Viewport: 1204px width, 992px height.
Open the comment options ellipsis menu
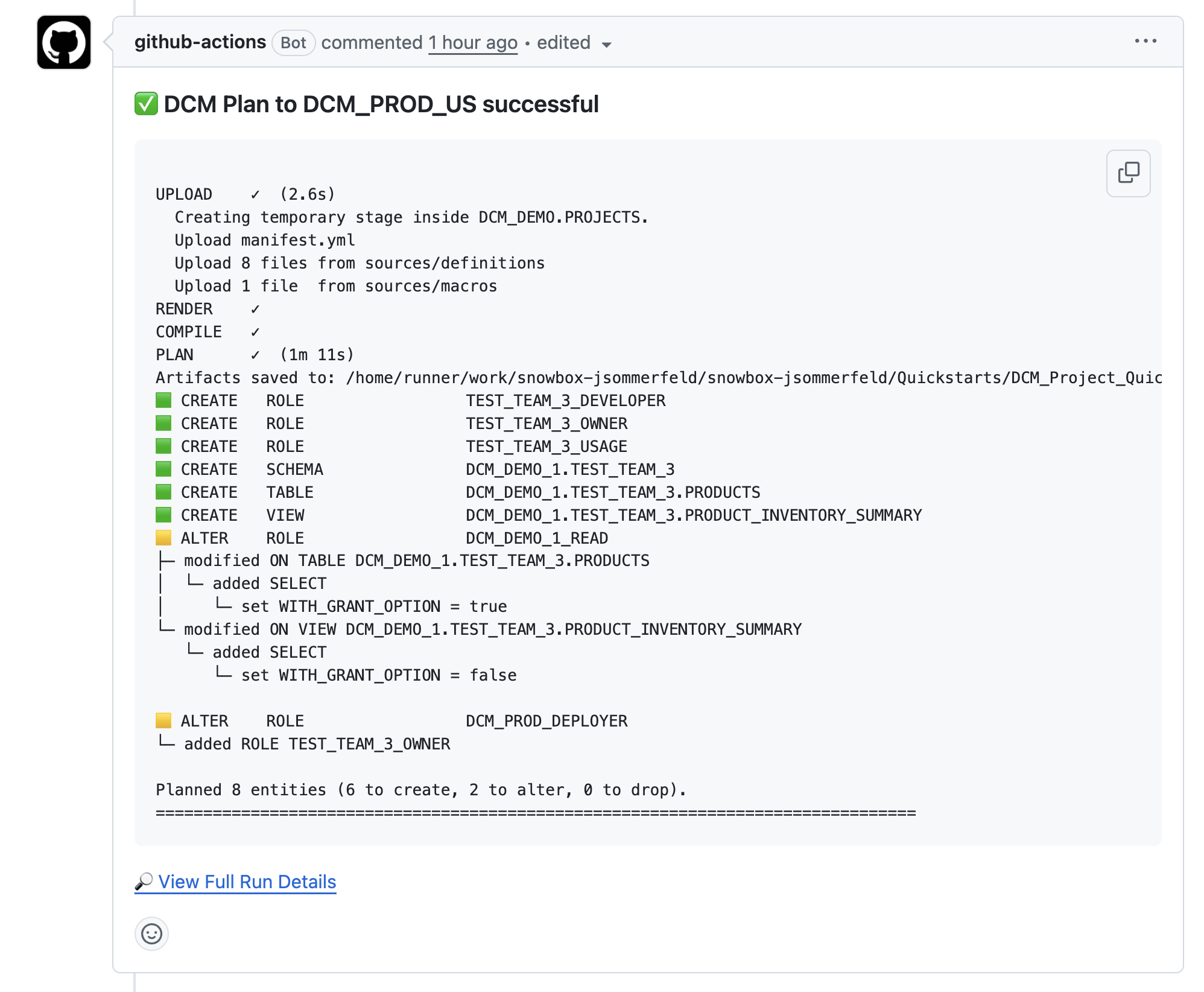1145,41
